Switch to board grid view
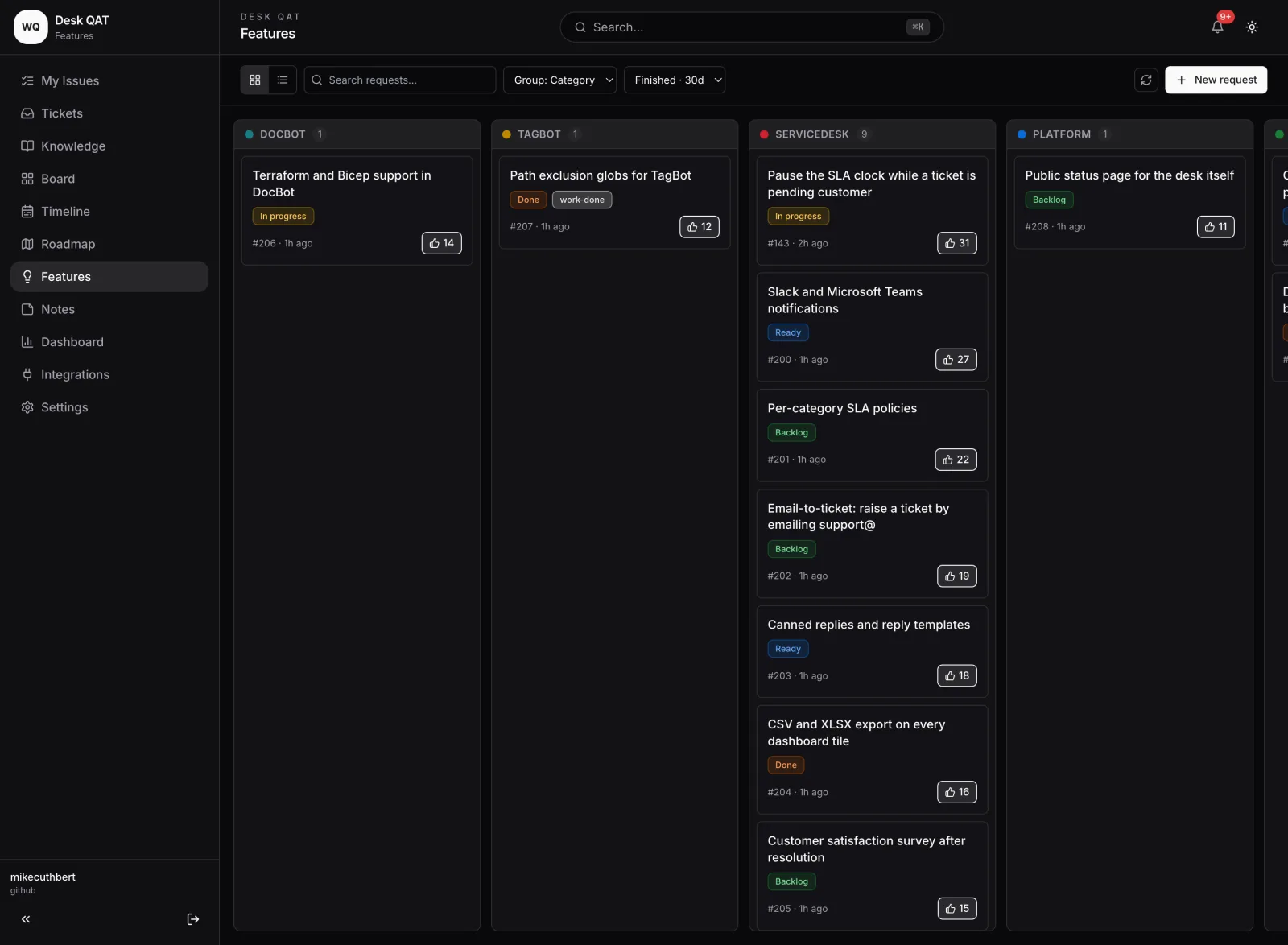The image size is (1288, 945). 255,80
